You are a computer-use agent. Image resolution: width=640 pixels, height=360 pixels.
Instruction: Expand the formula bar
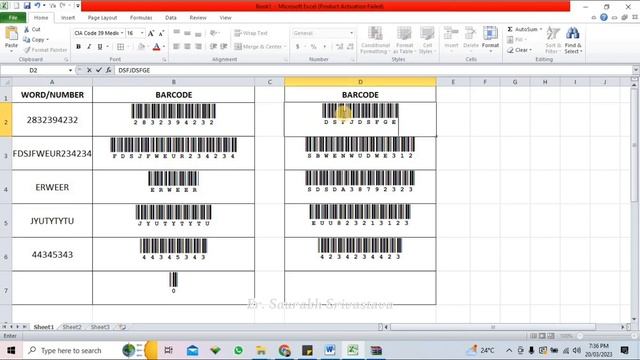[x=636, y=70]
